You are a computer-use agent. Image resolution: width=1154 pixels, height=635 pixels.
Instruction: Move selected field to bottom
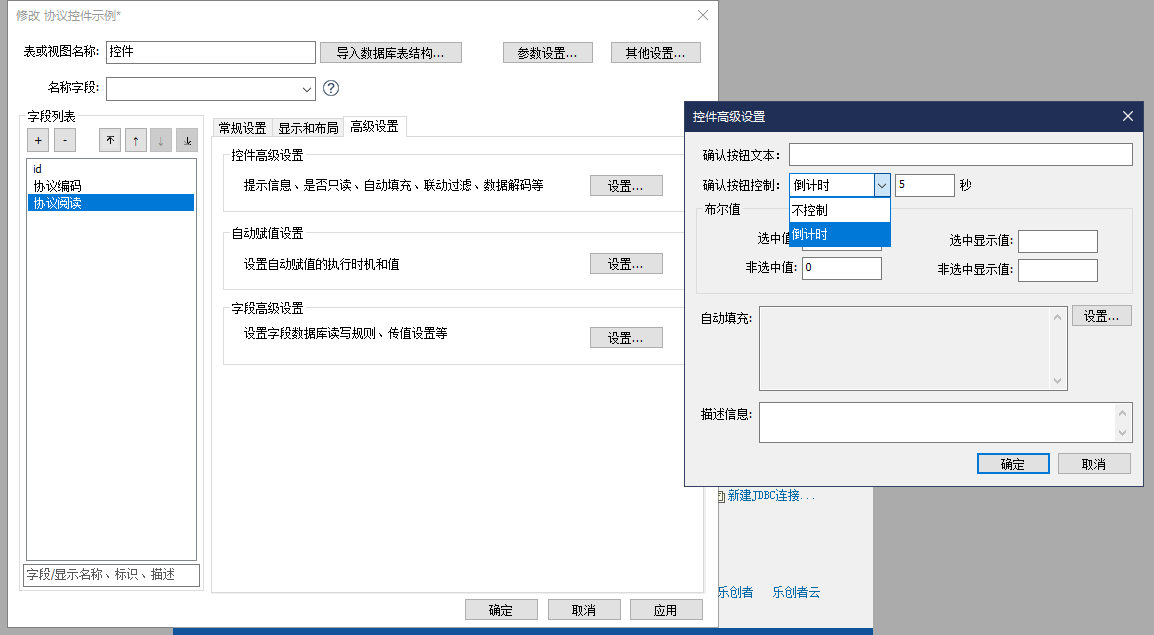[187, 141]
